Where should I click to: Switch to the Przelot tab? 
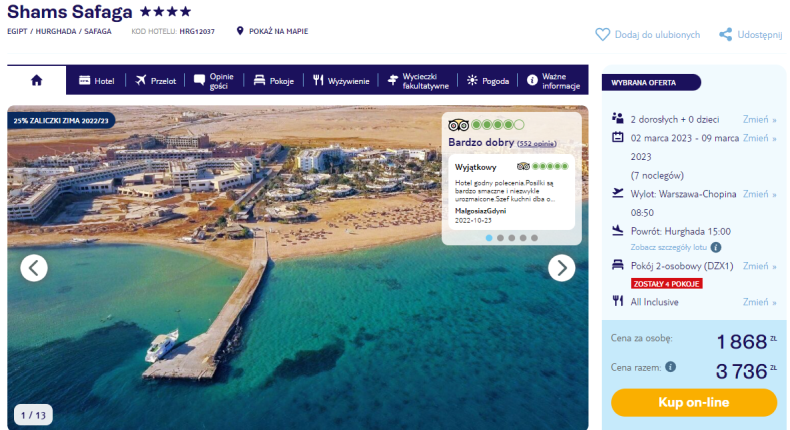(156, 81)
